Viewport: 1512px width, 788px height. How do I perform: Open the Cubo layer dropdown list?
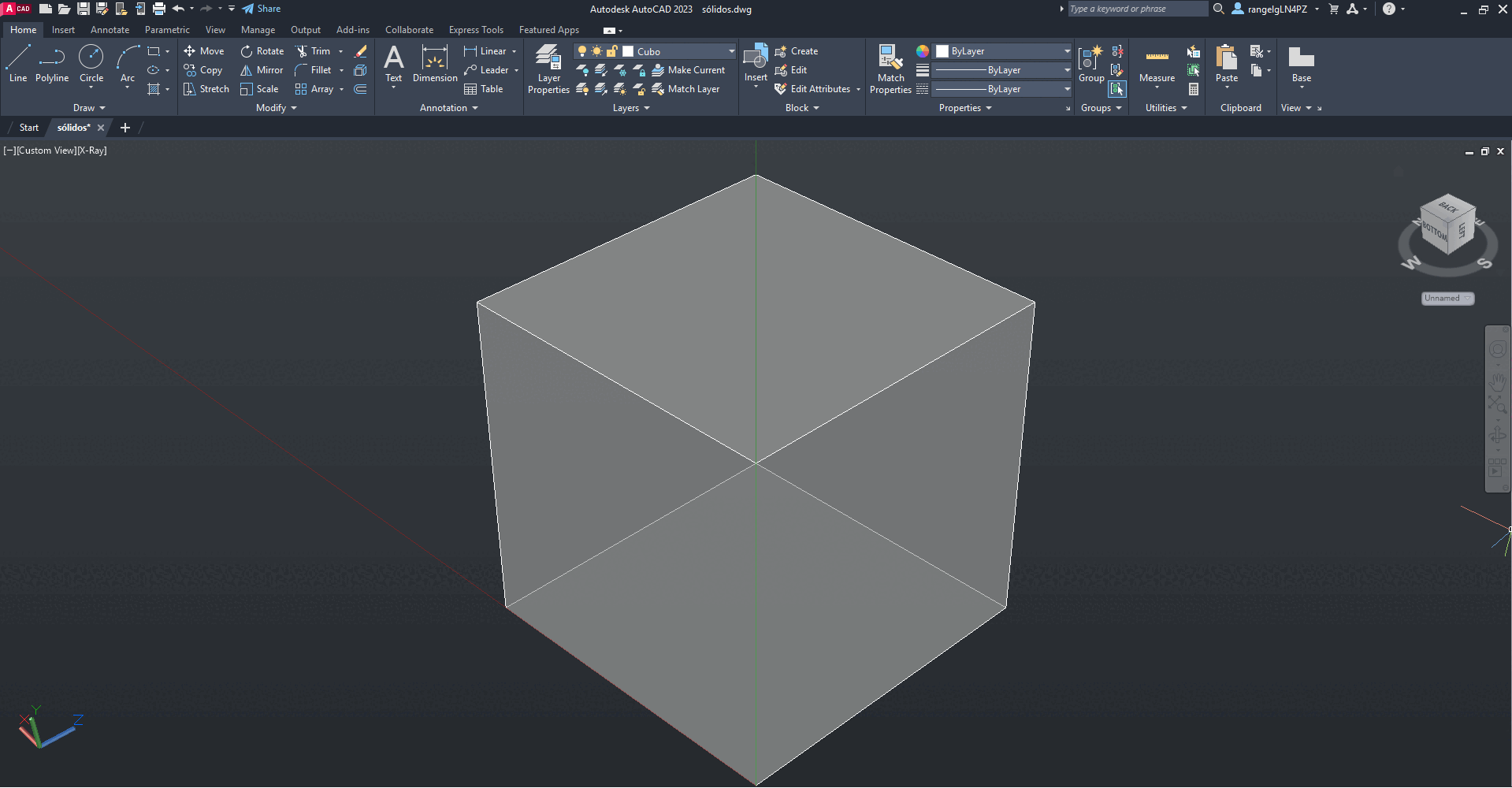click(730, 50)
